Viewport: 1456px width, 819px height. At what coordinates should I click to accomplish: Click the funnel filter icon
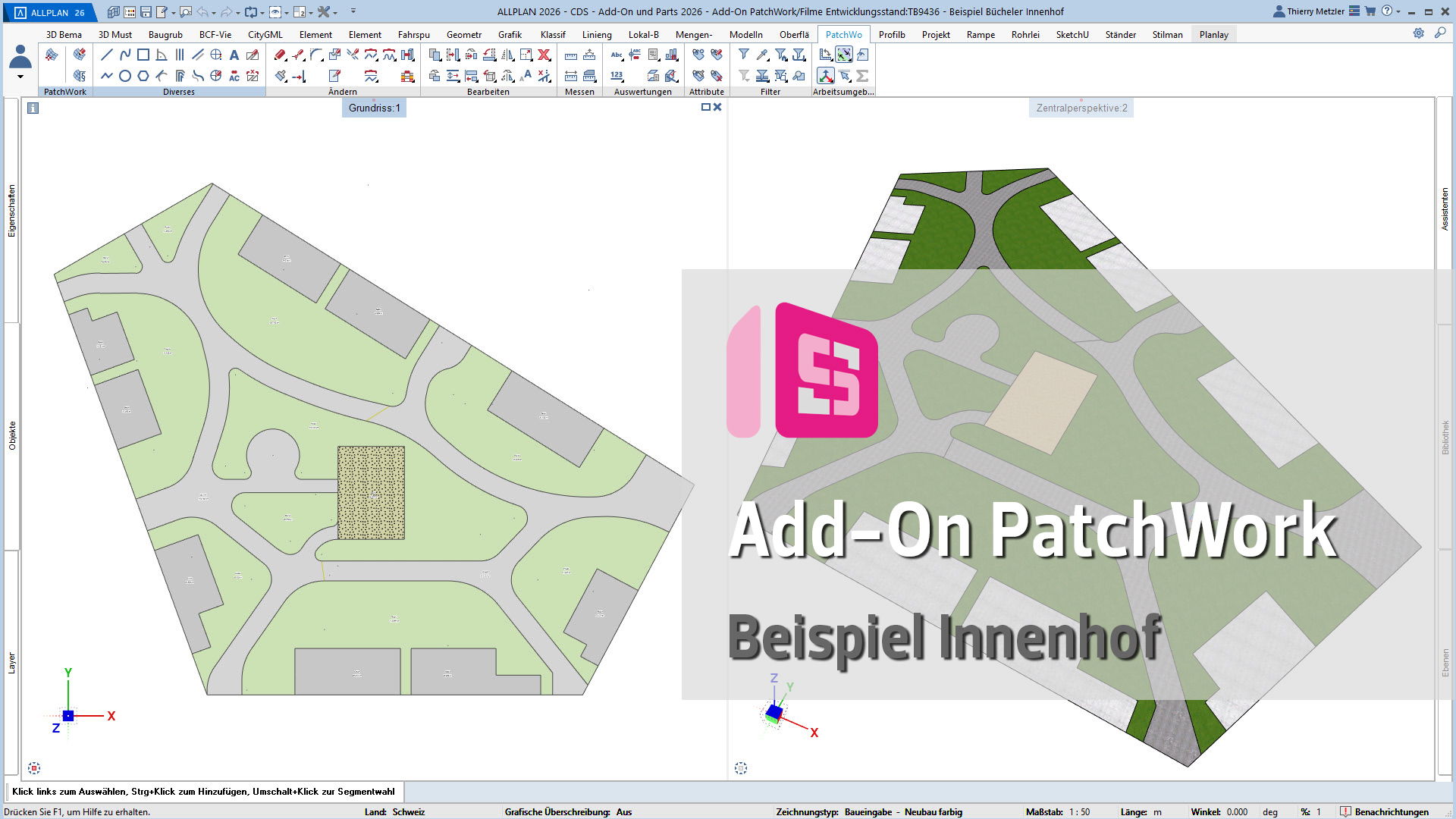coord(744,55)
